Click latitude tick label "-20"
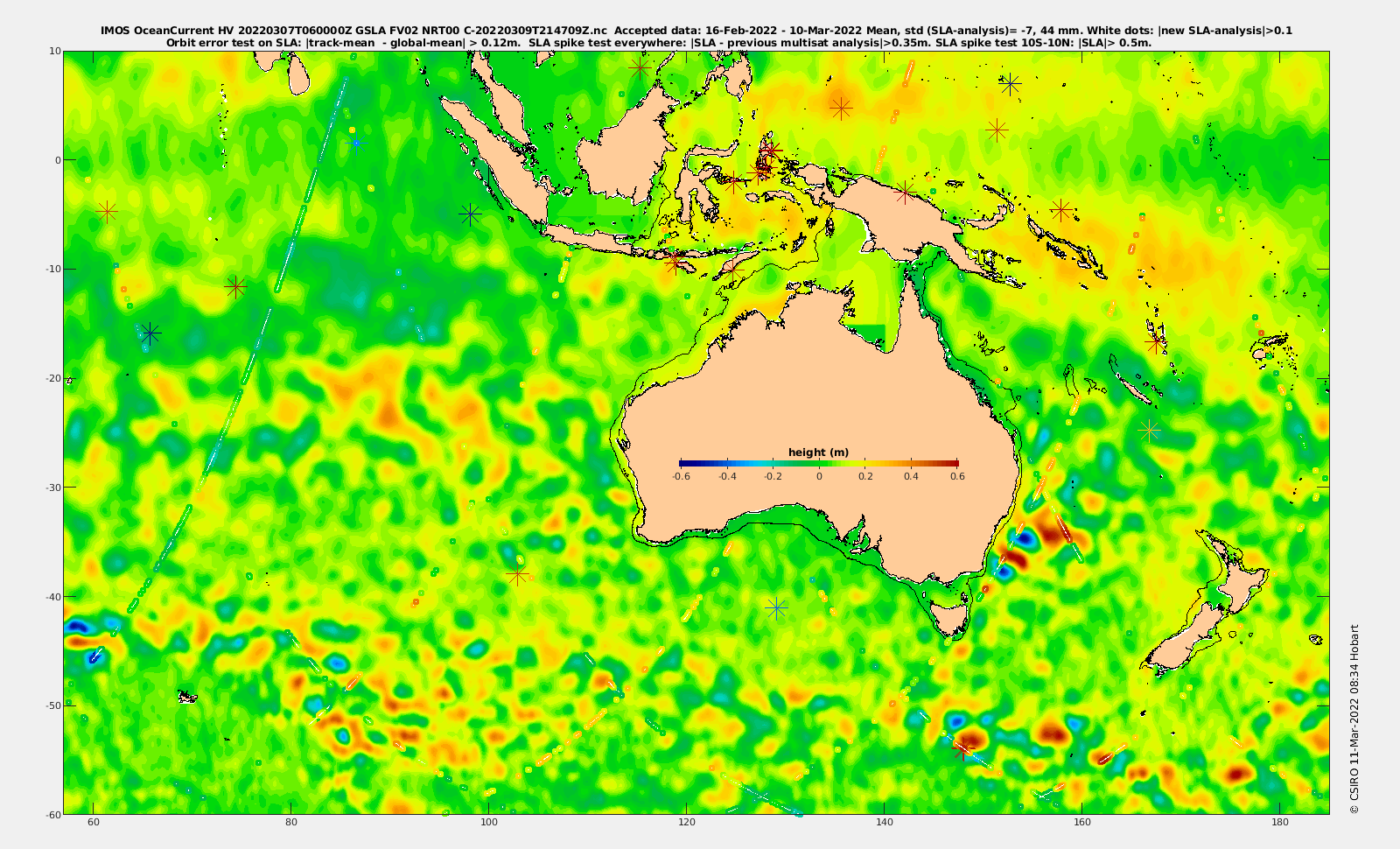The height and width of the screenshot is (849, 1400). [52, 378]
